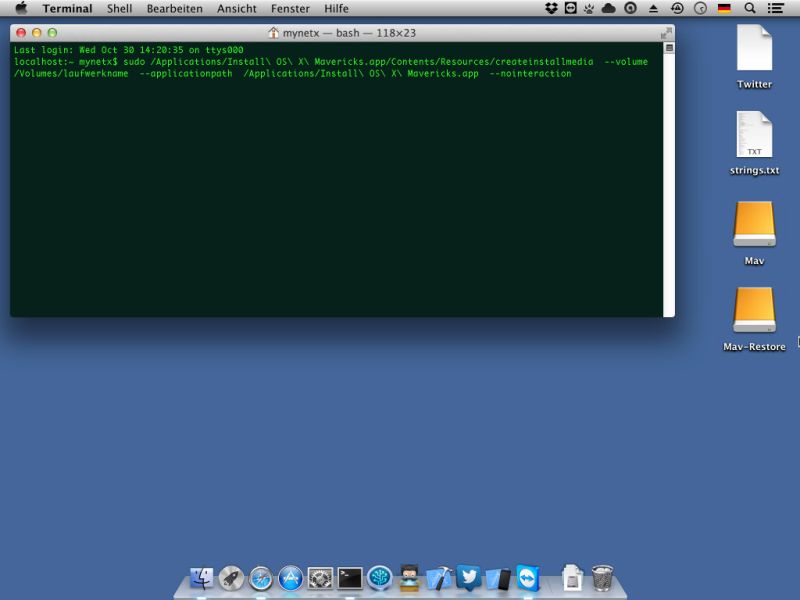Click the Dropbox menu bar icon
The height and width of the screenshot is (600, 800).
(x=551, y=8)
